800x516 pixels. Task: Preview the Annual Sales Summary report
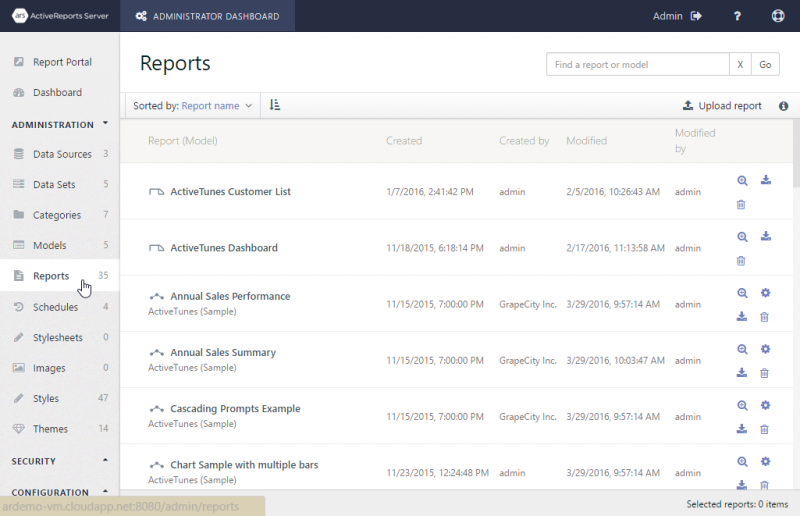pos(742,349)
